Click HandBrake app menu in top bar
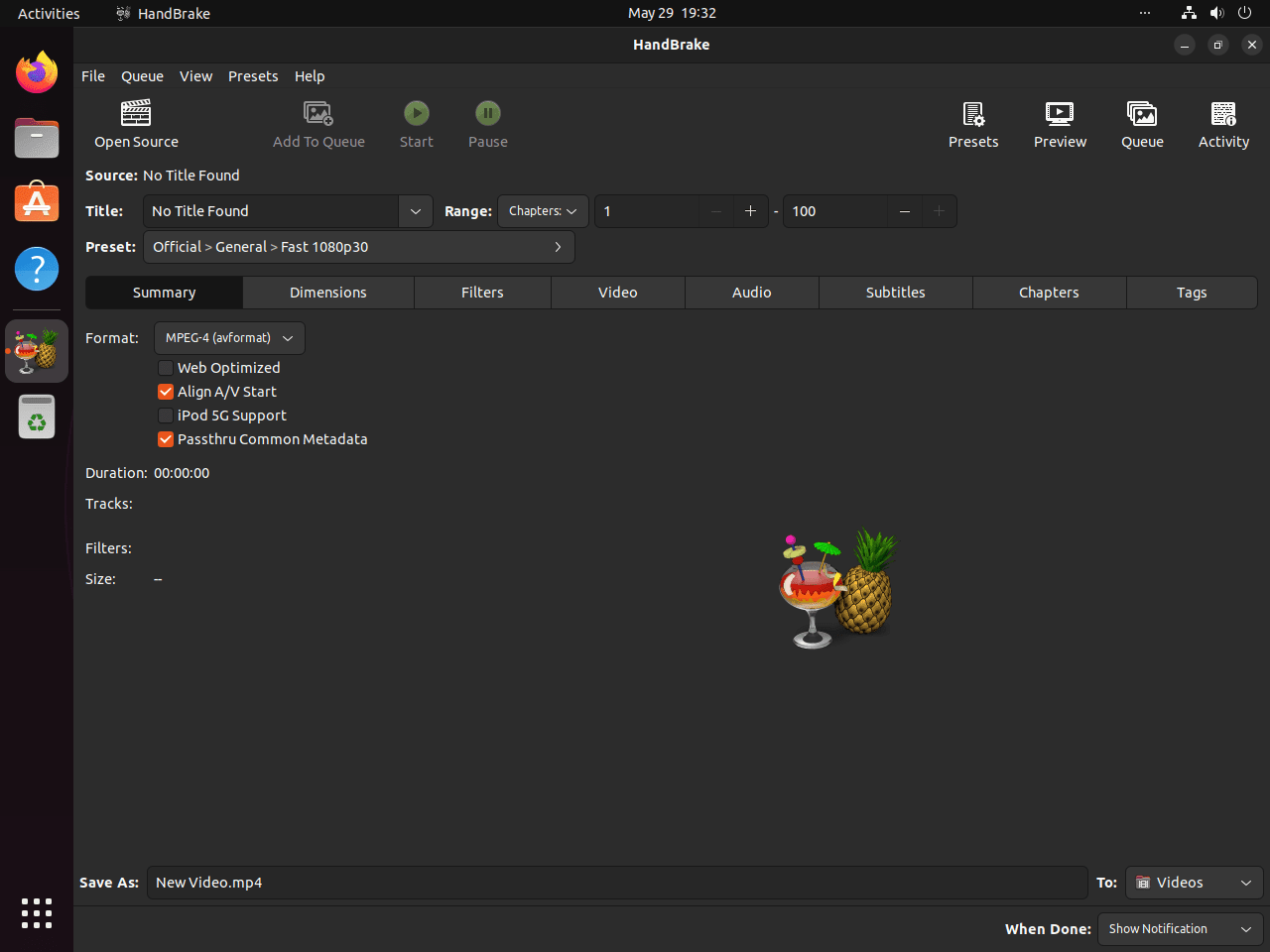1270x952 pixels. [163, 13]
